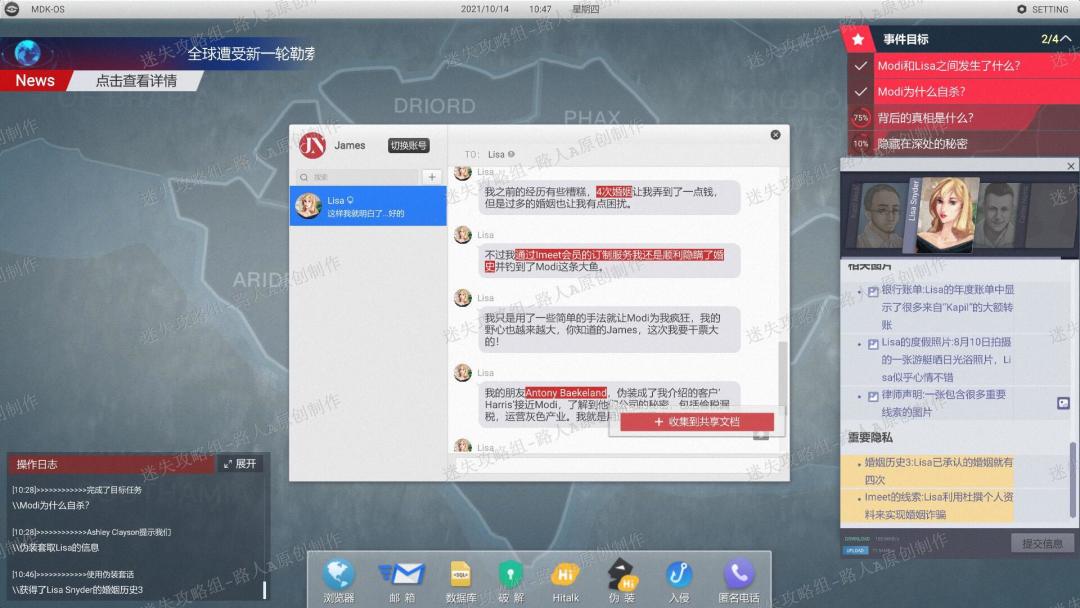
Task: Open the 破解 password cracking tool
Action: click(511, 578)
